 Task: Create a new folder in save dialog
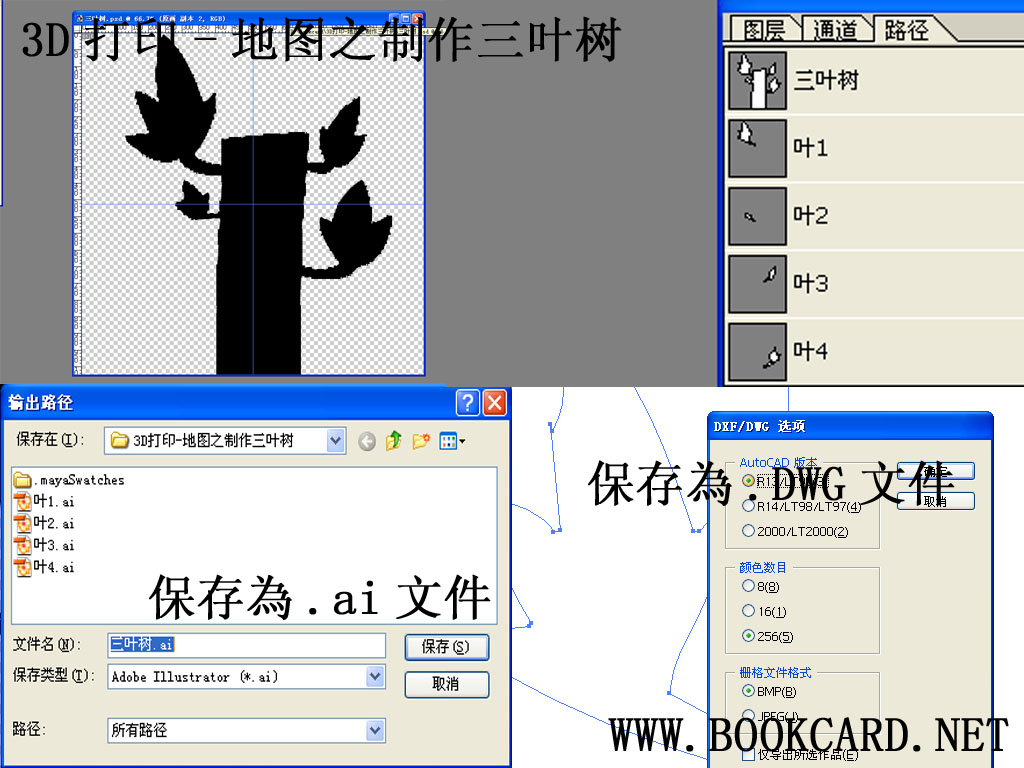421,441
